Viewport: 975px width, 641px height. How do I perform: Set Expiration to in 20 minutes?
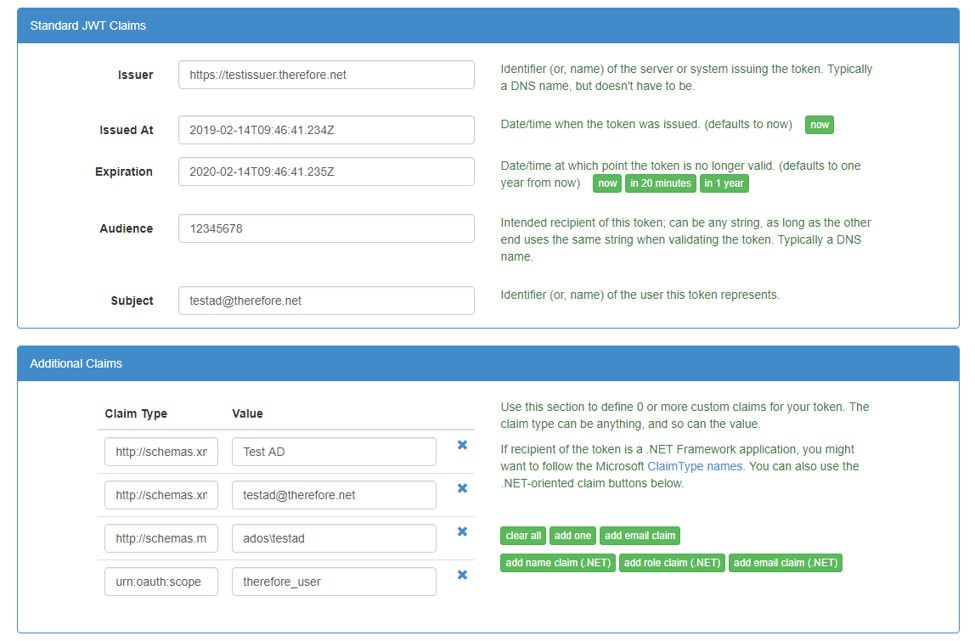point(661,183)
